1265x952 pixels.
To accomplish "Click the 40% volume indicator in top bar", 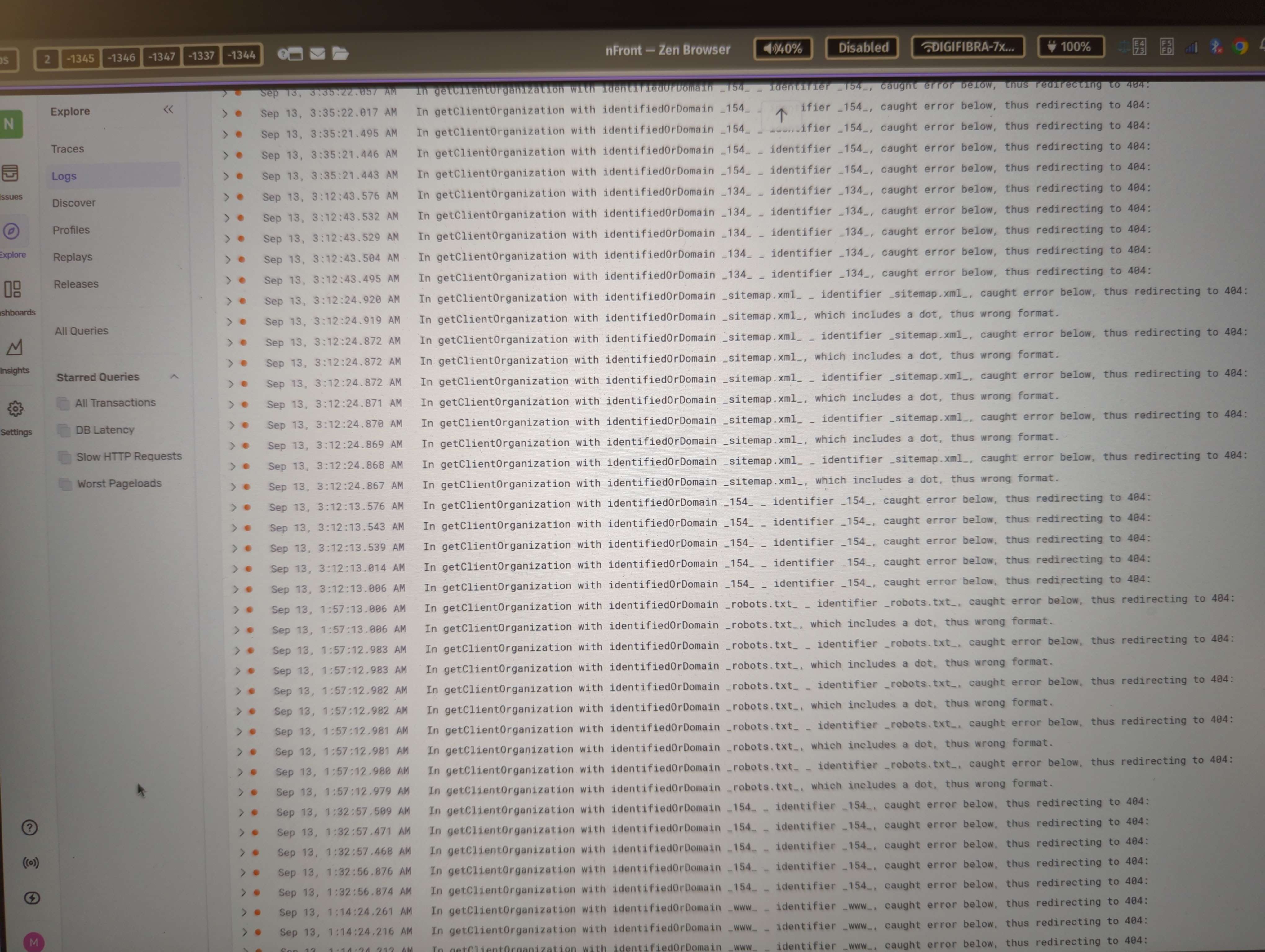I will pyautogui.click(x=783, y=49).
